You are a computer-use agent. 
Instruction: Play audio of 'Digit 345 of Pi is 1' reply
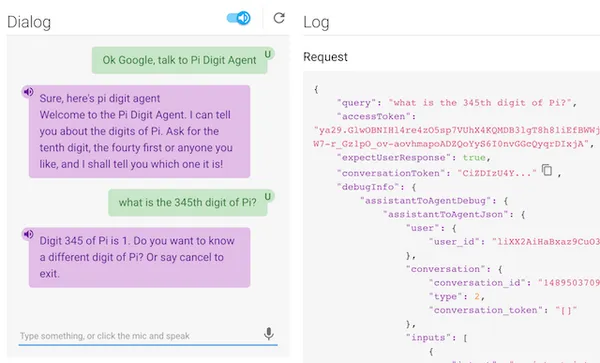click(x=28, y=234)
